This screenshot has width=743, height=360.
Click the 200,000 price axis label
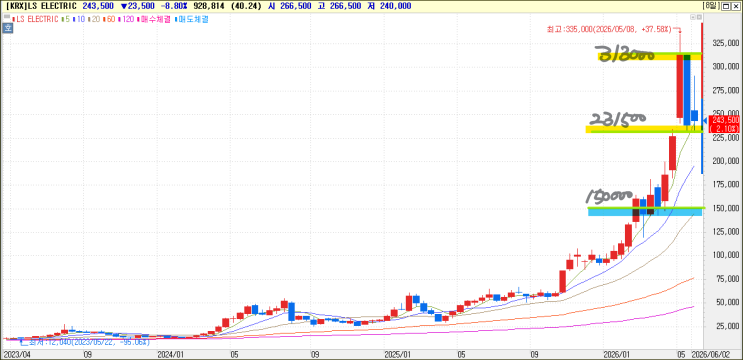click(x=725, y=161)
